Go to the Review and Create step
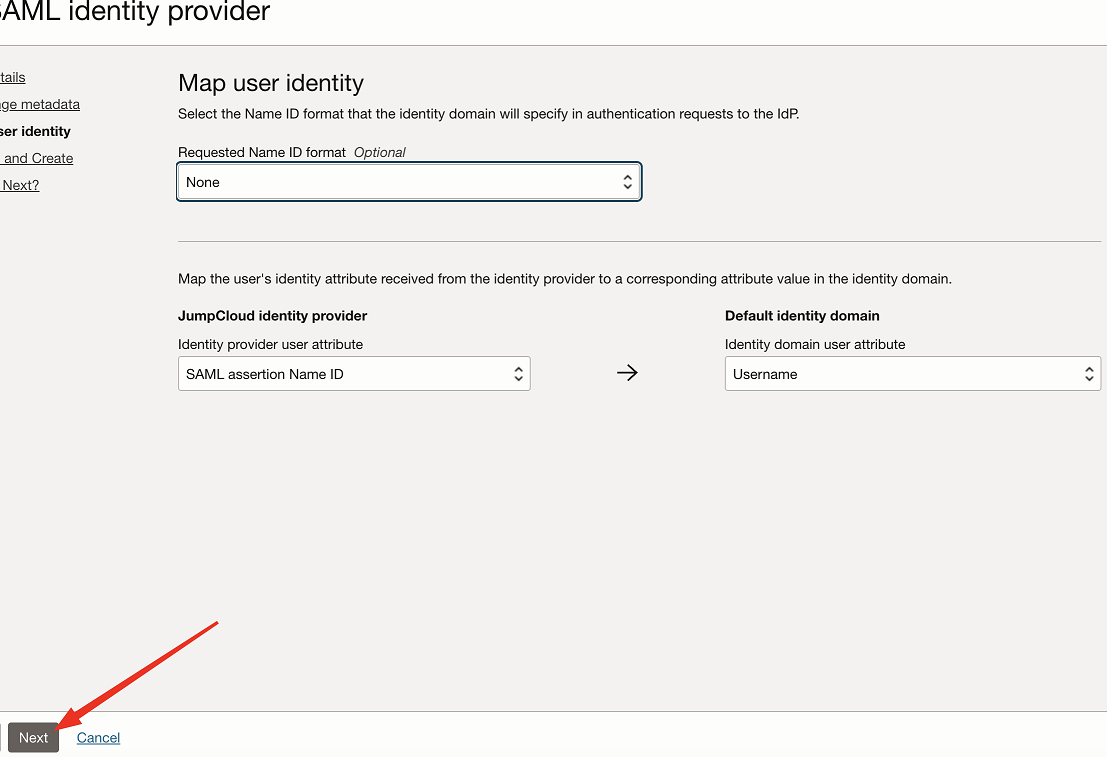Viewport: 1107px width, 757px height. (x=37, y=158)
